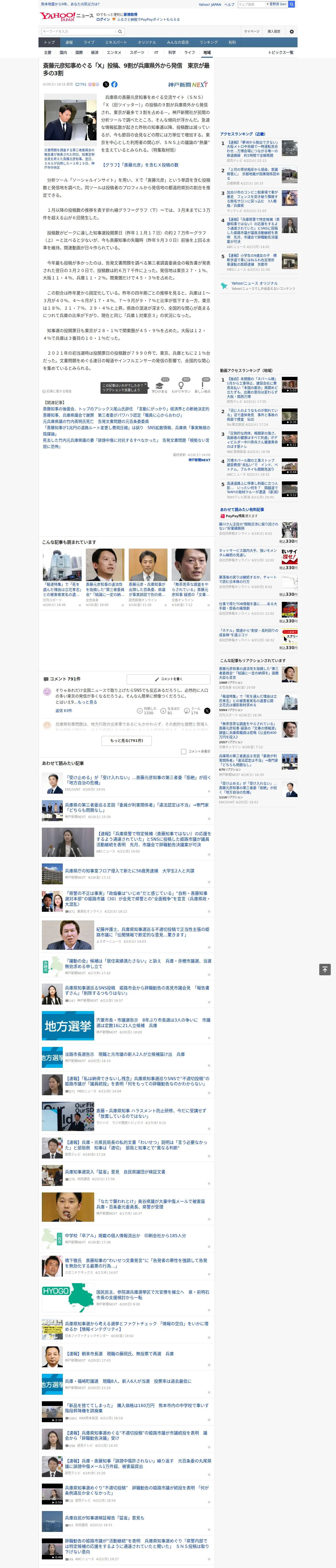This screenshot has height=1568, width=336.
Task: Click the Yahoo! JAPAN News logo
Action: [66, 17]
